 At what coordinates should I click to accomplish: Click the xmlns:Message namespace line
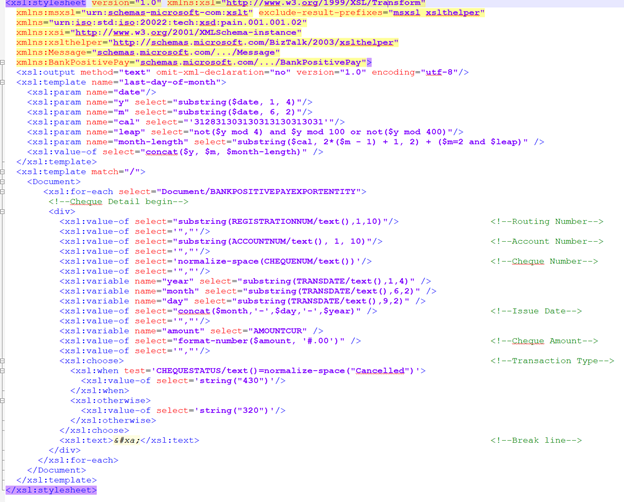click(148, 53)
